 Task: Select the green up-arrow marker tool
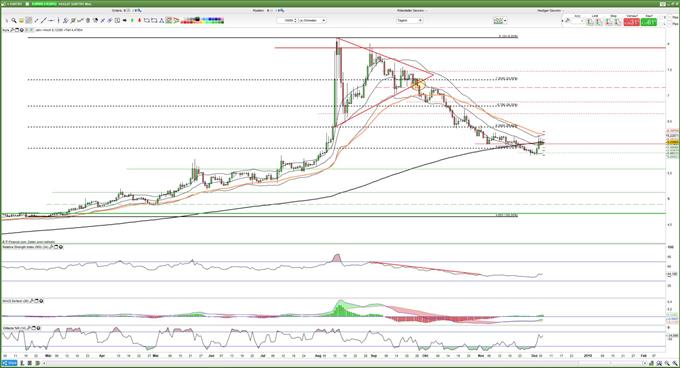point(132,20)
